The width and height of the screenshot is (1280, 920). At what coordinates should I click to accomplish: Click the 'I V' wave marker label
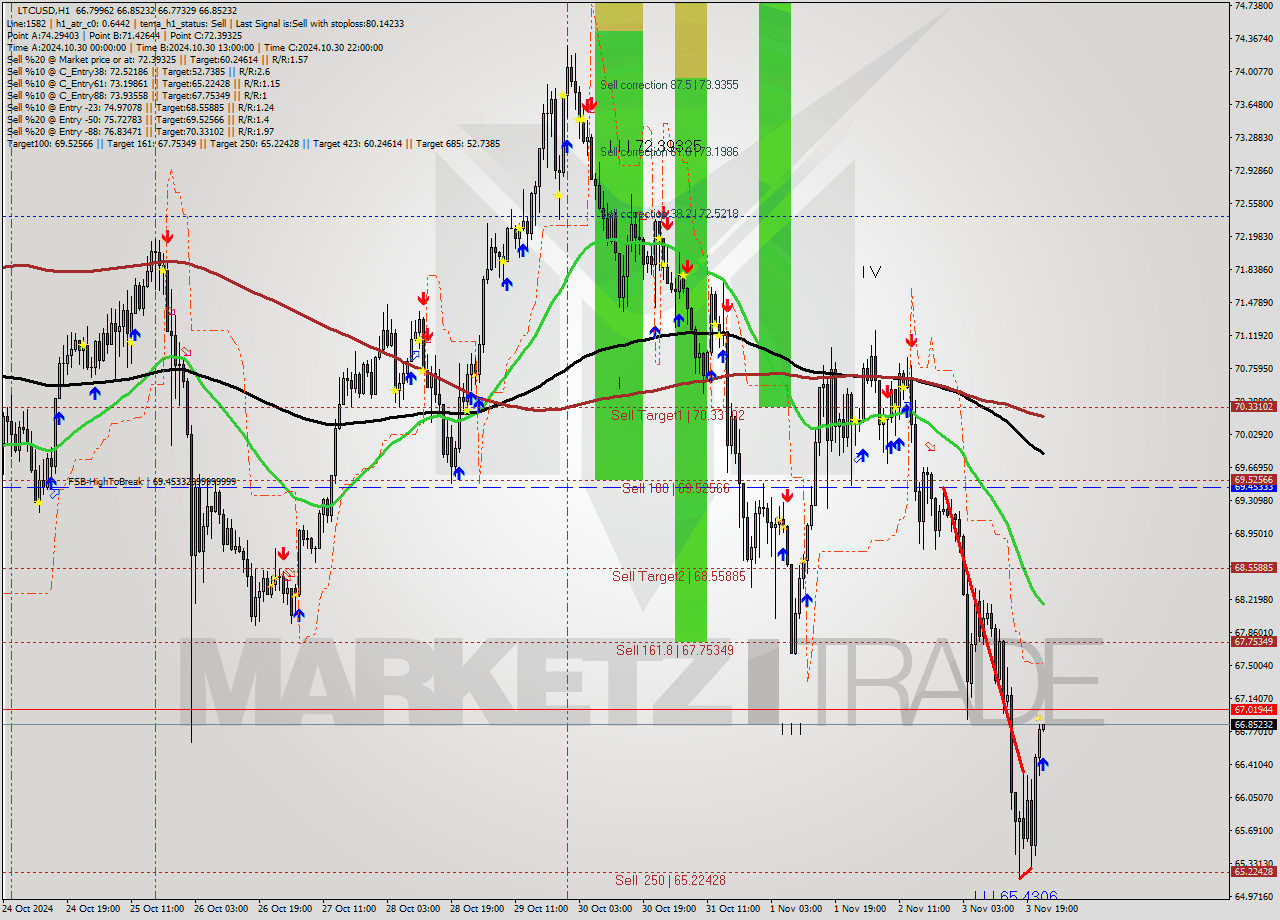tap(871, 271)
